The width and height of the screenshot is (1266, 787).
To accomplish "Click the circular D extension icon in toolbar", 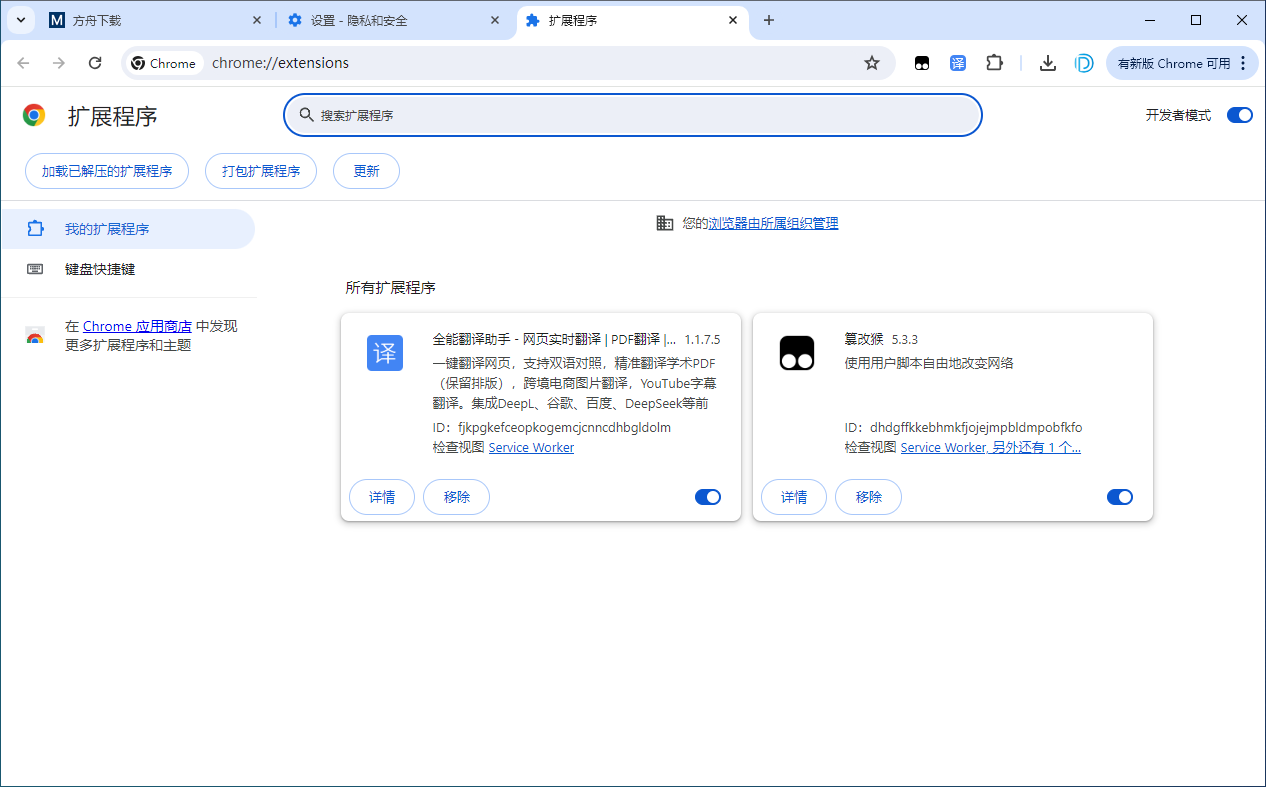I will [1085, 63].
